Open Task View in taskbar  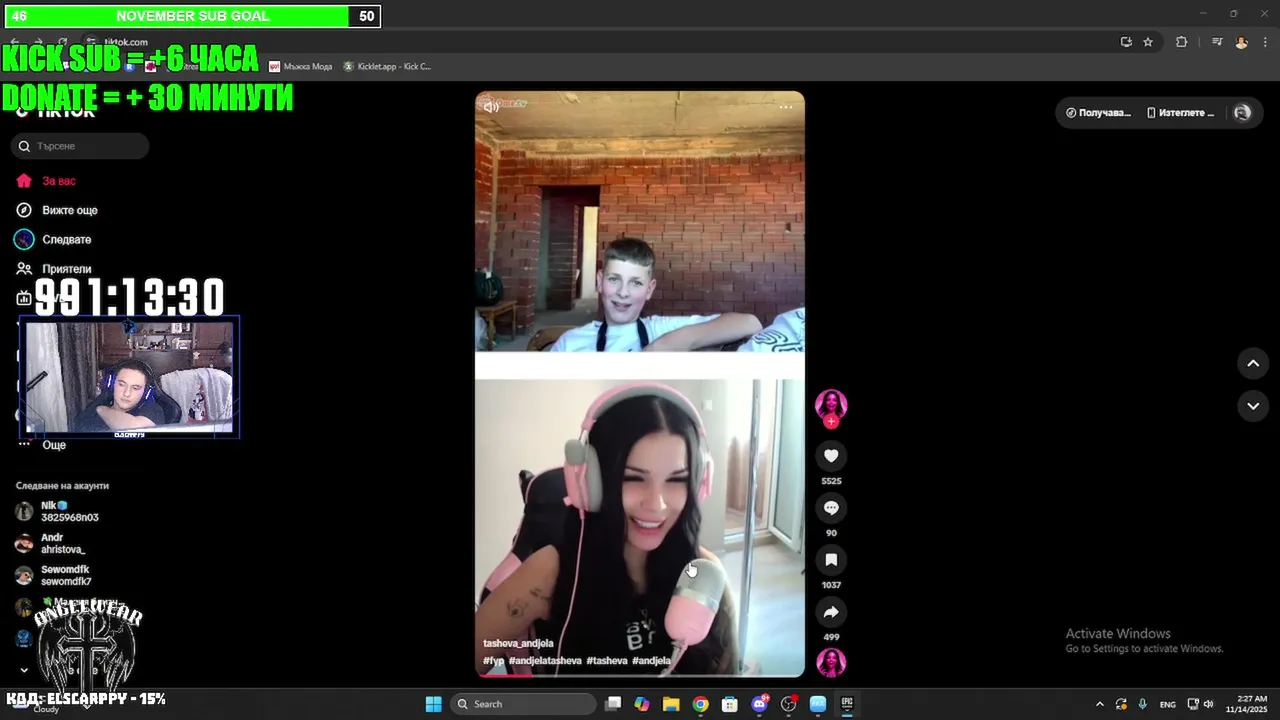pyautogui.click(x=614, y=704)
